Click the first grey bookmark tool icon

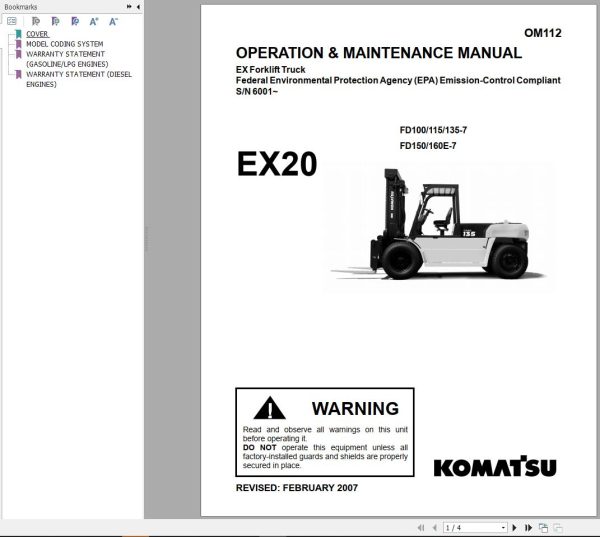pyautogui.click(x=36, y=21)
